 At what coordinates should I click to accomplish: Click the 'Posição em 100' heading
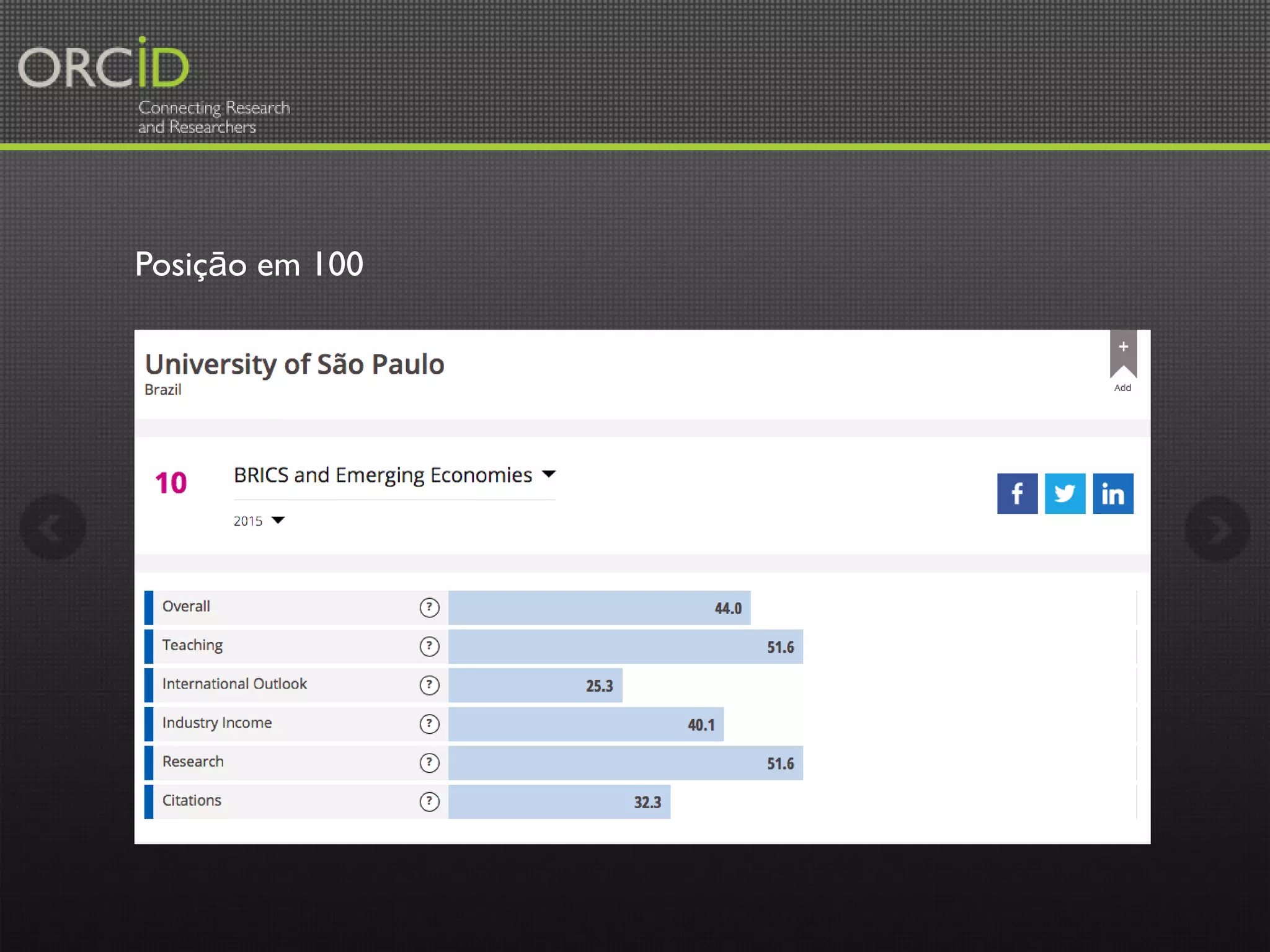pos(249,265)
